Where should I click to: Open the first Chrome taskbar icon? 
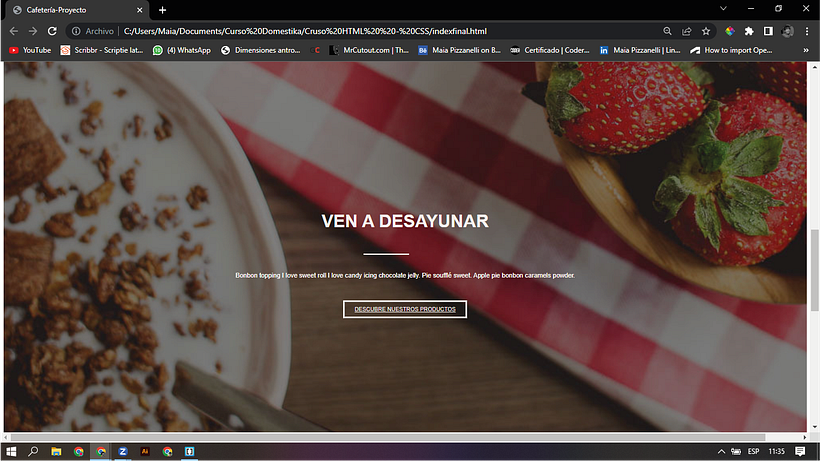tap(78, 451)
